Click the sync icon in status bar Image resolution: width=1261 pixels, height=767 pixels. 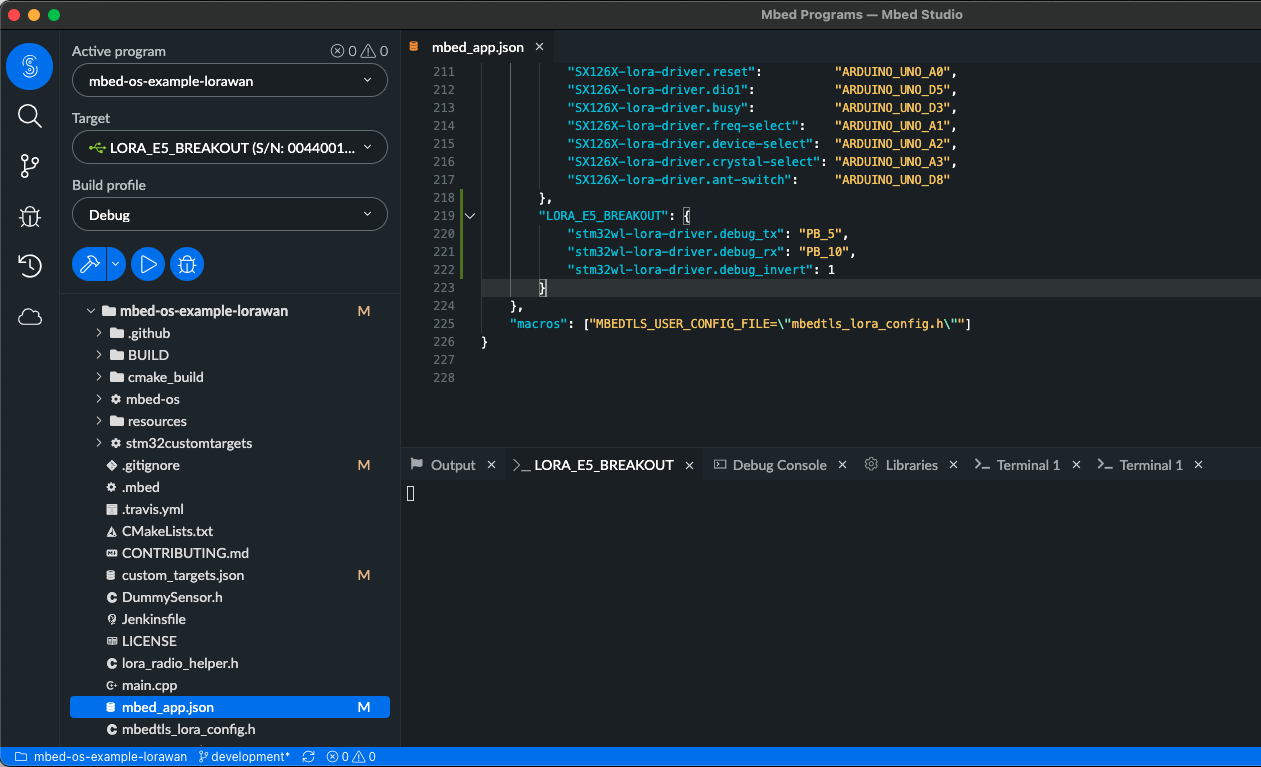309,757
